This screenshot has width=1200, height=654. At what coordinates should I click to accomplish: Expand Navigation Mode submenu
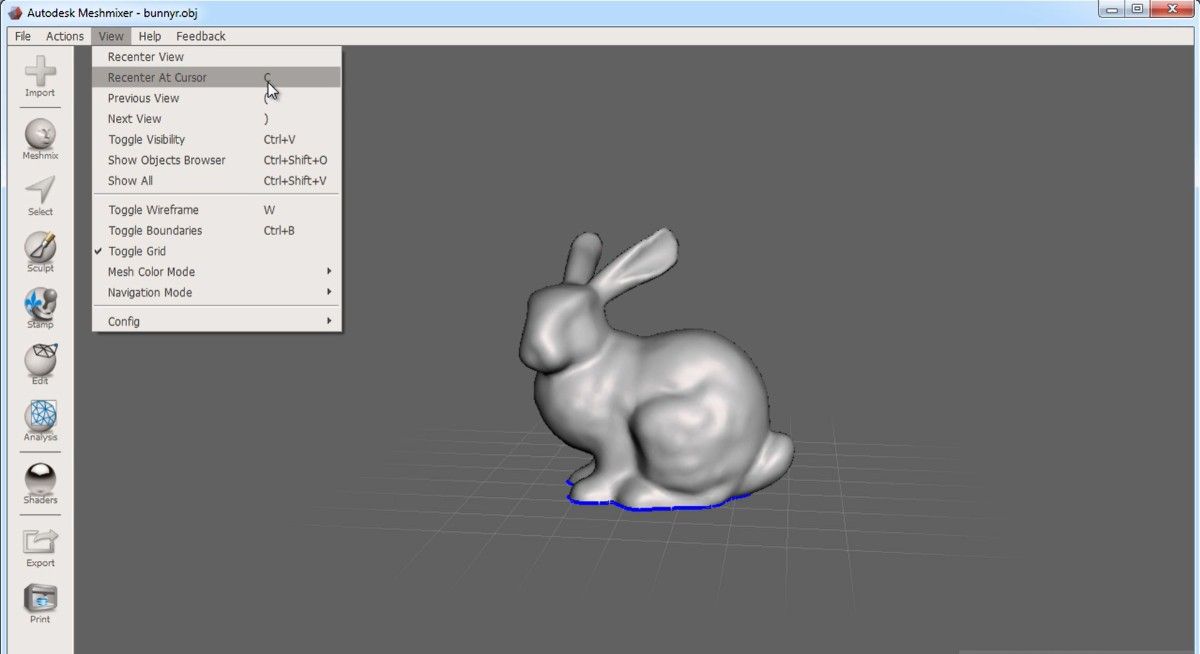[x=217, y=292]
